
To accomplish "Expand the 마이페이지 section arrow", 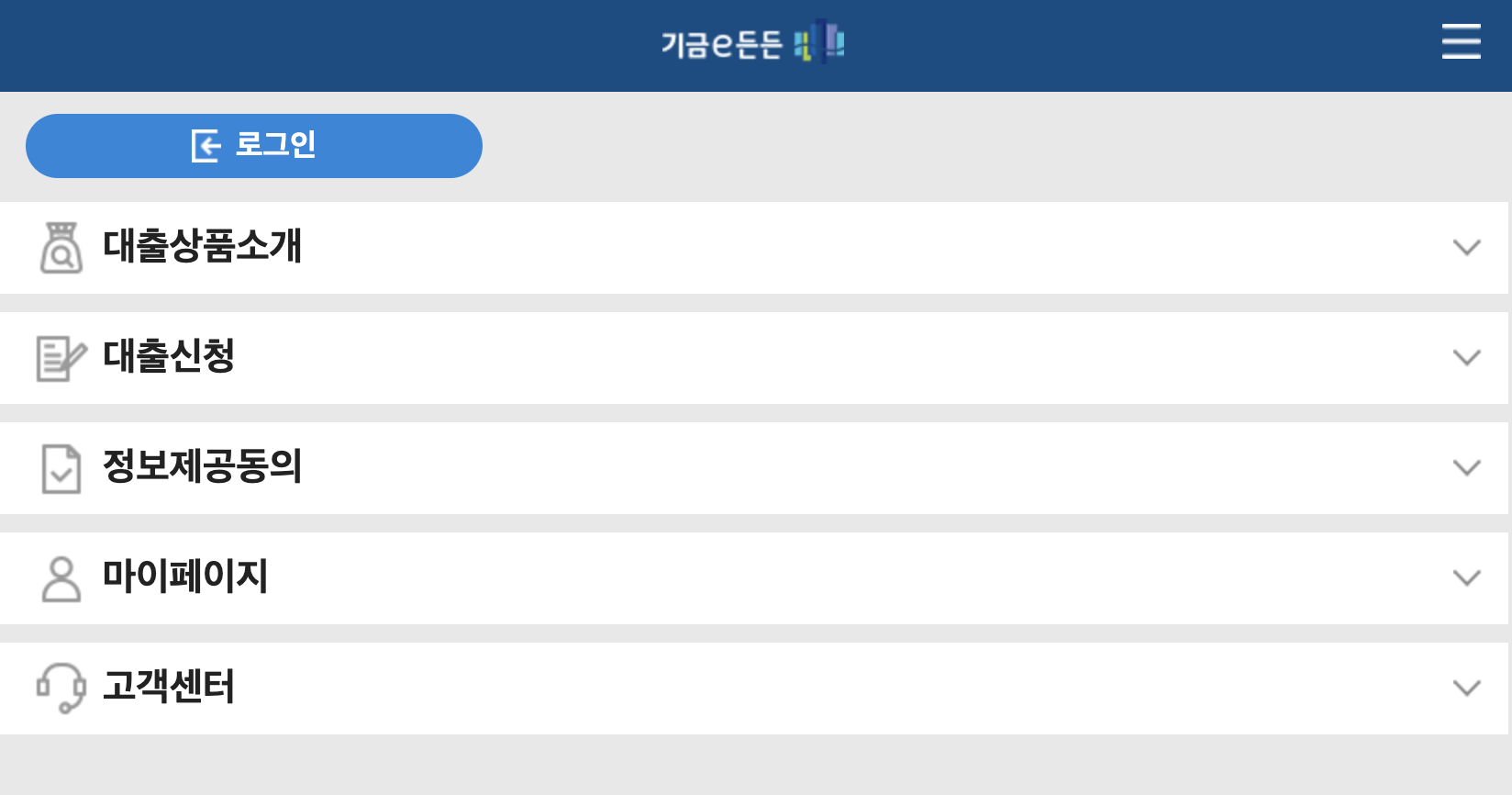I will (x=1466, y=577).
